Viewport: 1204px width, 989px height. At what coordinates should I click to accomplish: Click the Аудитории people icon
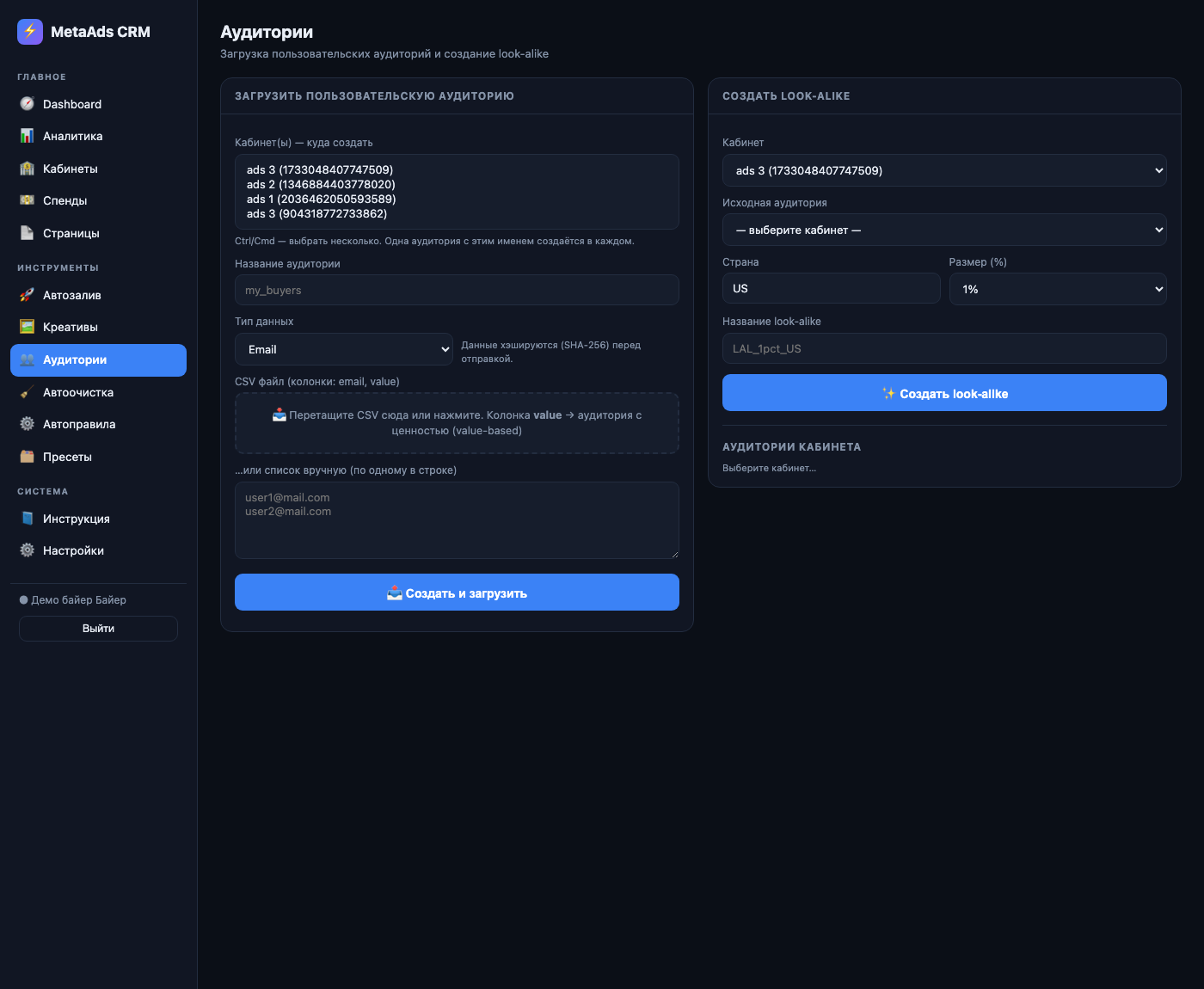(x=27, y=359)
